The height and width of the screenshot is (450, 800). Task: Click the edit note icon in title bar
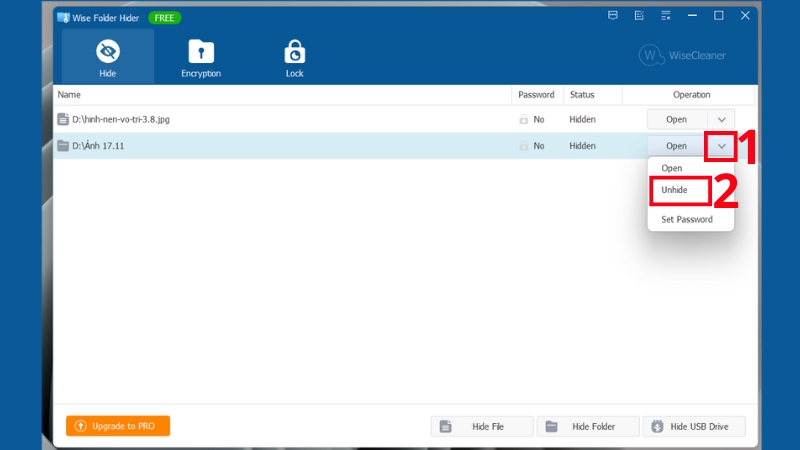point(640,16)
